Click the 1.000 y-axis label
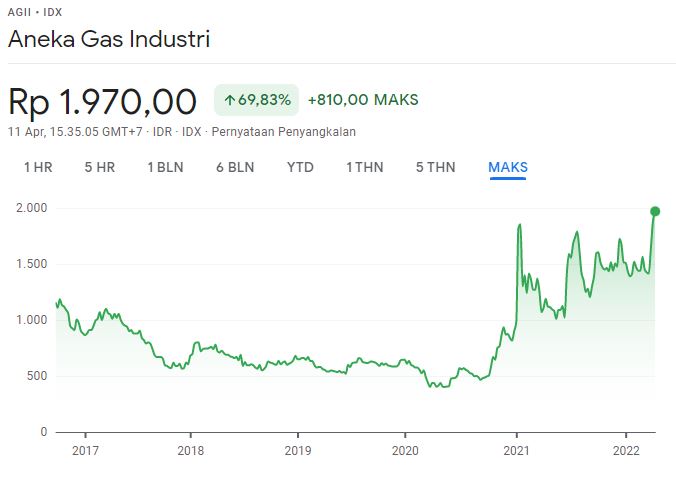Image resolution: width=676 pixels, height=479 pixels. click(x=31, y=320)
